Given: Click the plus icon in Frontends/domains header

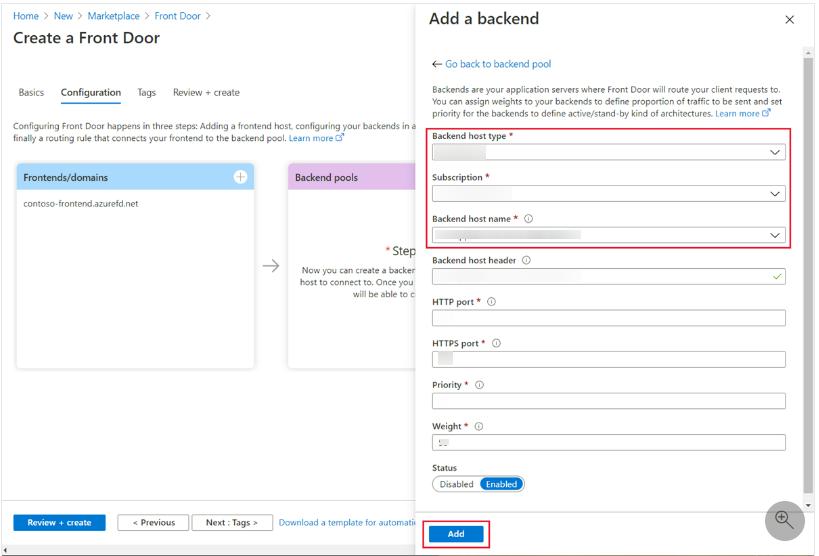Looking at the screenshot, I should pos(240,177).
